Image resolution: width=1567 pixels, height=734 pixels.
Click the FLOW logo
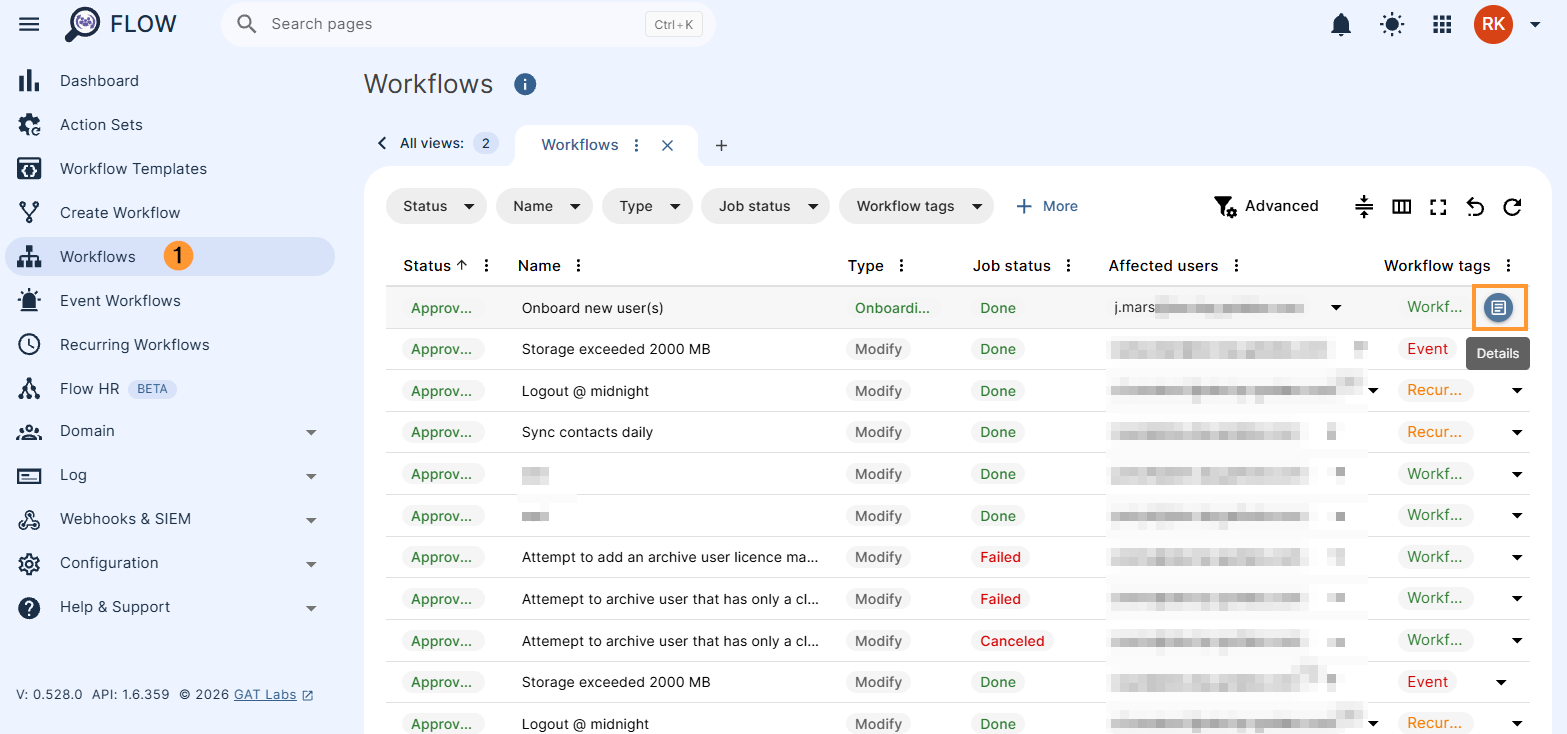coord(121,24)
